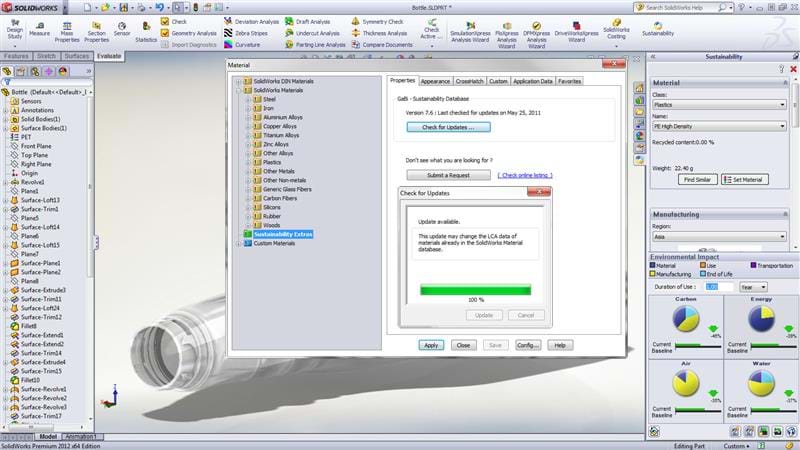Toggle the Check checkbox in ribbon
The image size is (800, 450).
[x=166, y=21]
